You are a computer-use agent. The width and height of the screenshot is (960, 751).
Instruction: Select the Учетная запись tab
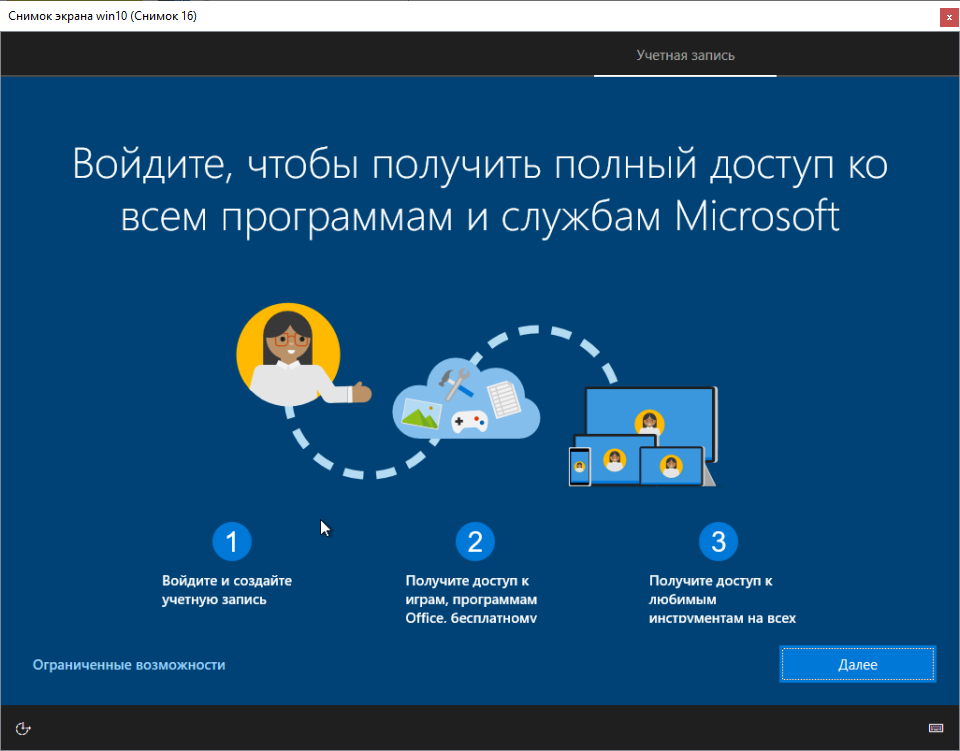click(x=685, y=55)
